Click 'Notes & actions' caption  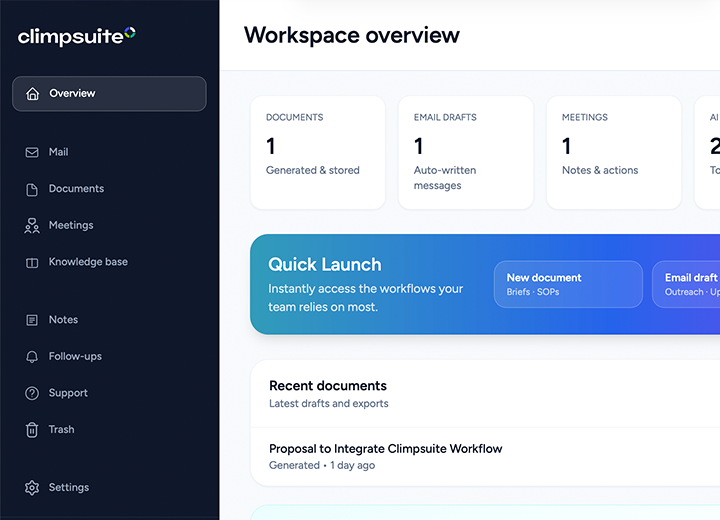click(x=600, y=170)
